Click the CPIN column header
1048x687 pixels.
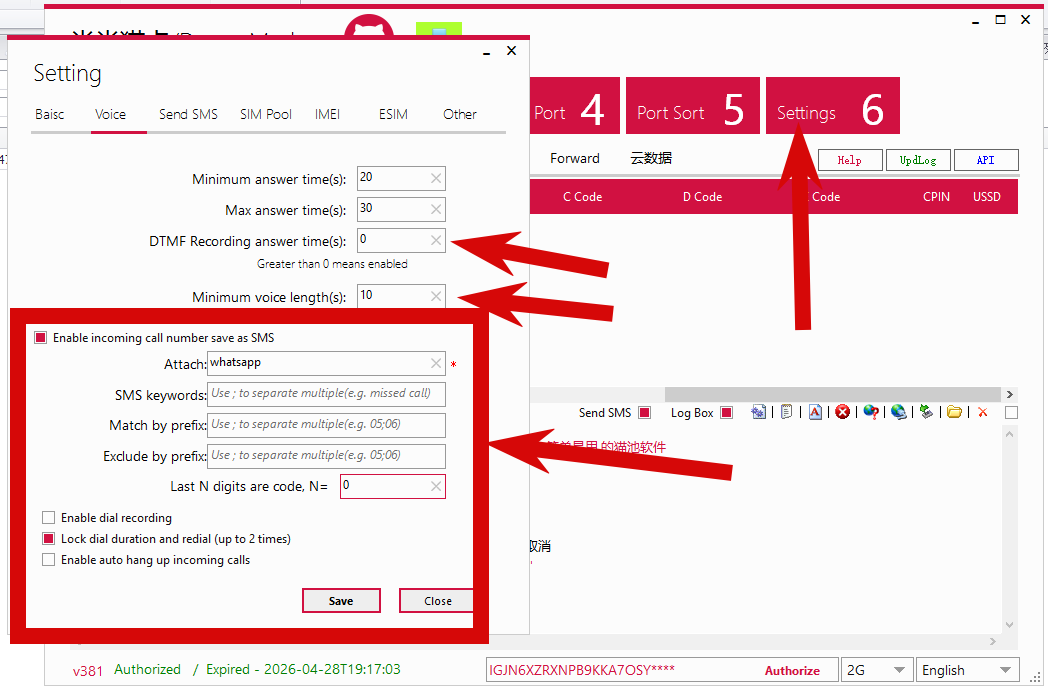[936, 196]
